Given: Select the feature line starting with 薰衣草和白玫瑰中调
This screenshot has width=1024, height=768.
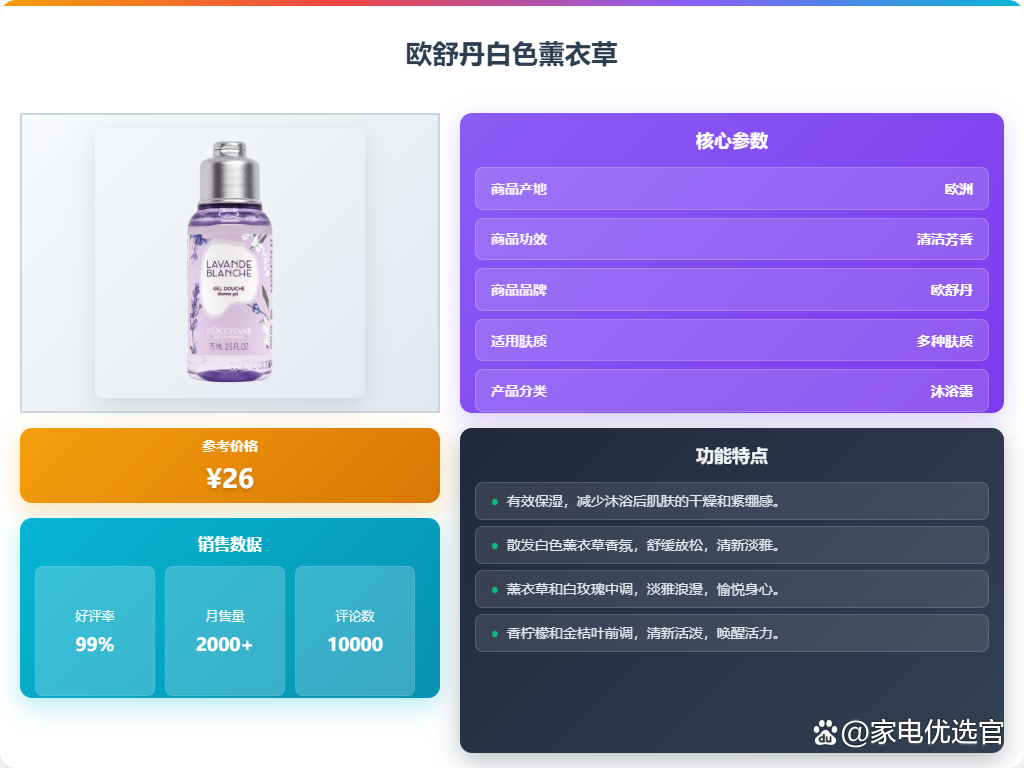Looking at the screenshot, I should (x=731, y=589).
